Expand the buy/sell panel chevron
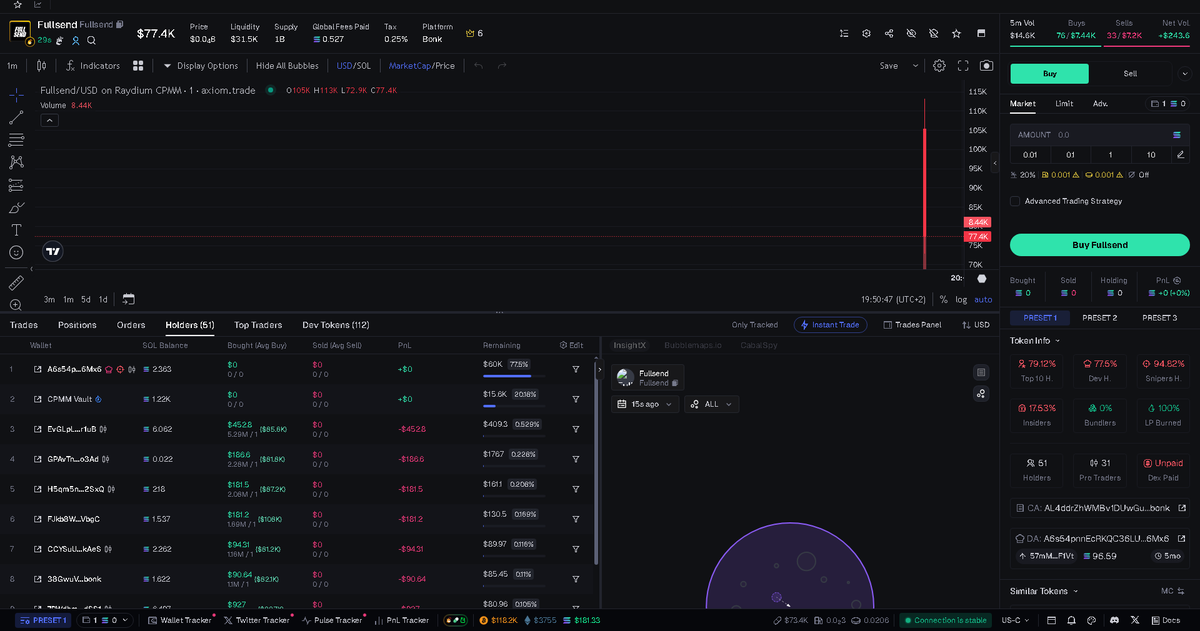The width and height of the screenshot is (1200, 631). pyautogui.click(x=1185, y=73)
